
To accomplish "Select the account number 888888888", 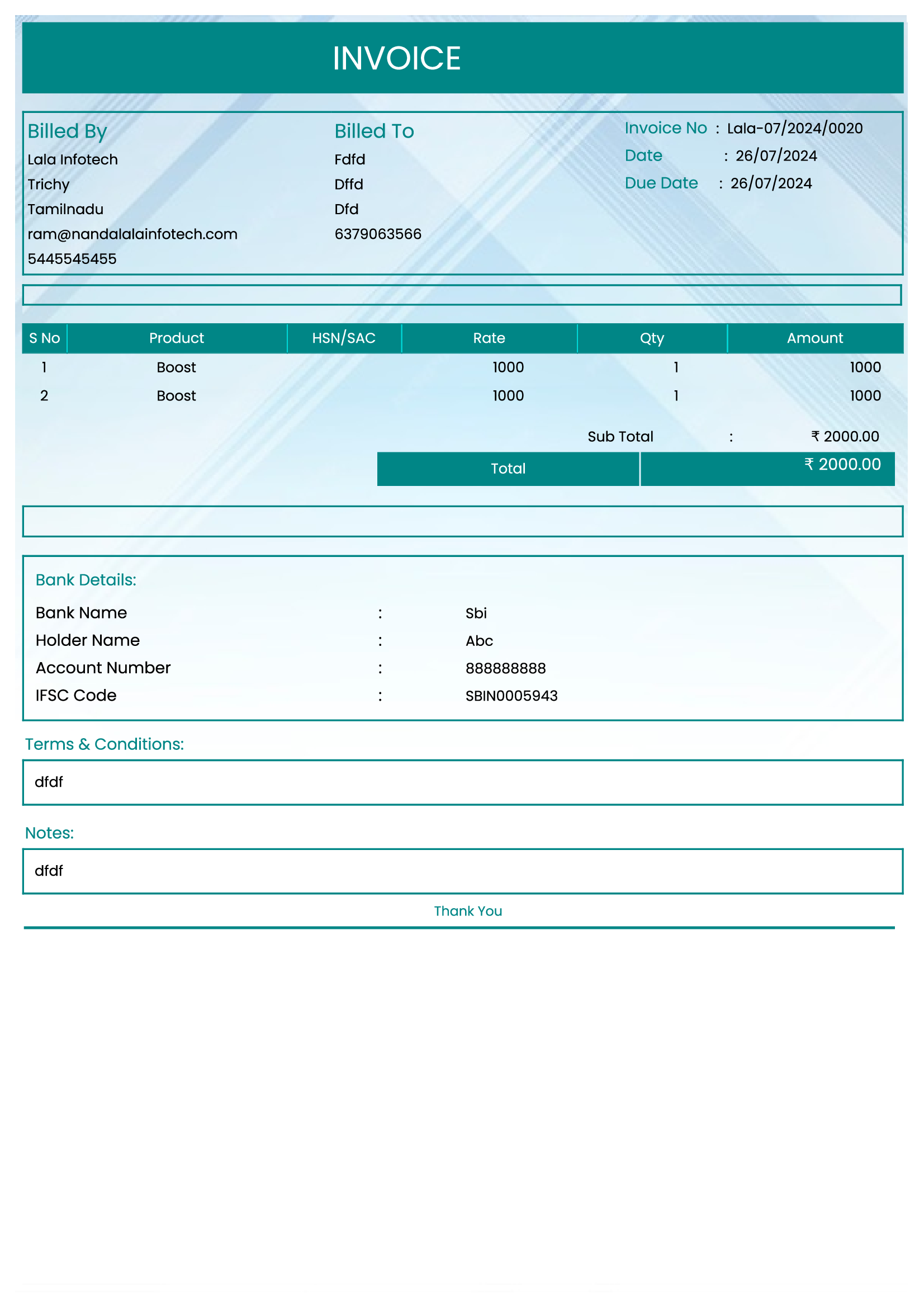I will 505,668.
